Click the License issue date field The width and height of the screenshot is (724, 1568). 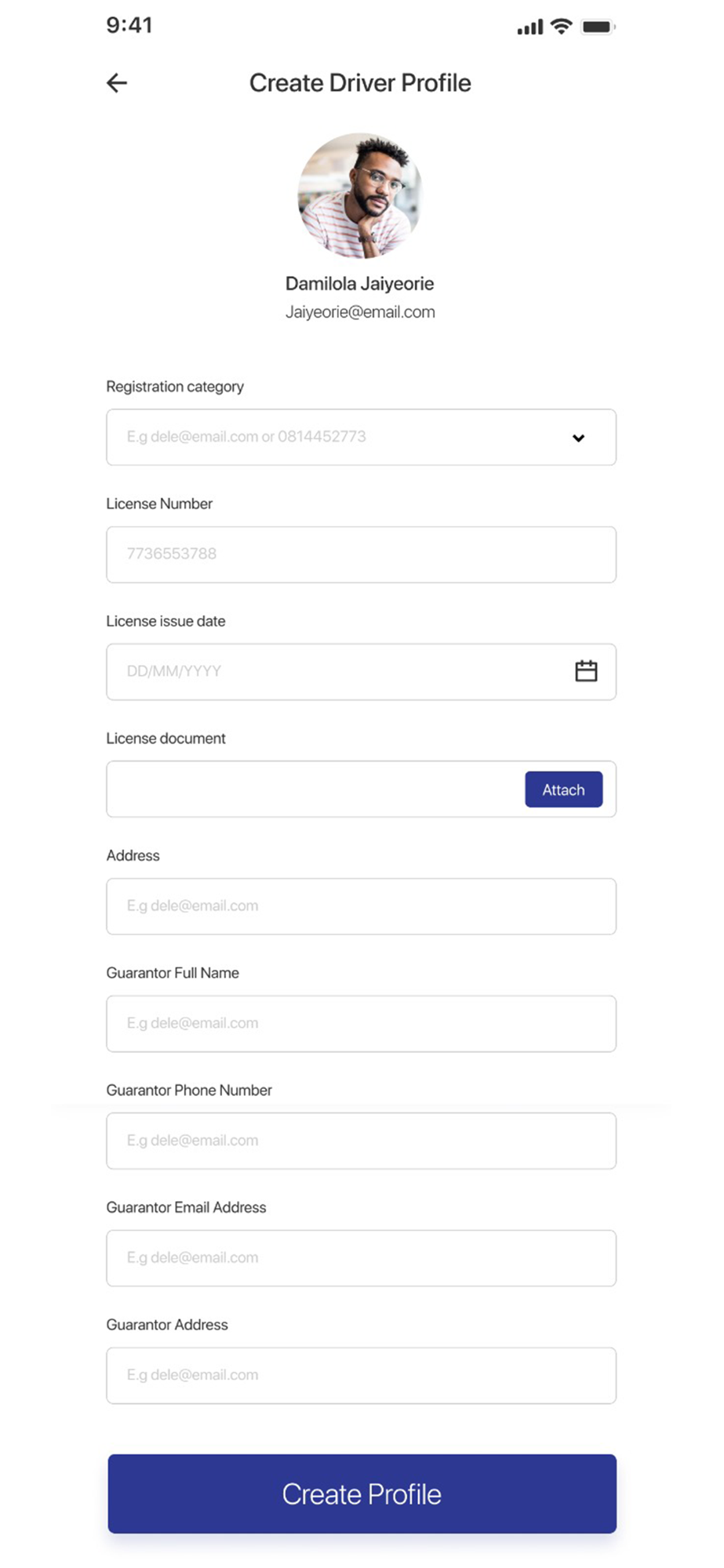[337, 672]
